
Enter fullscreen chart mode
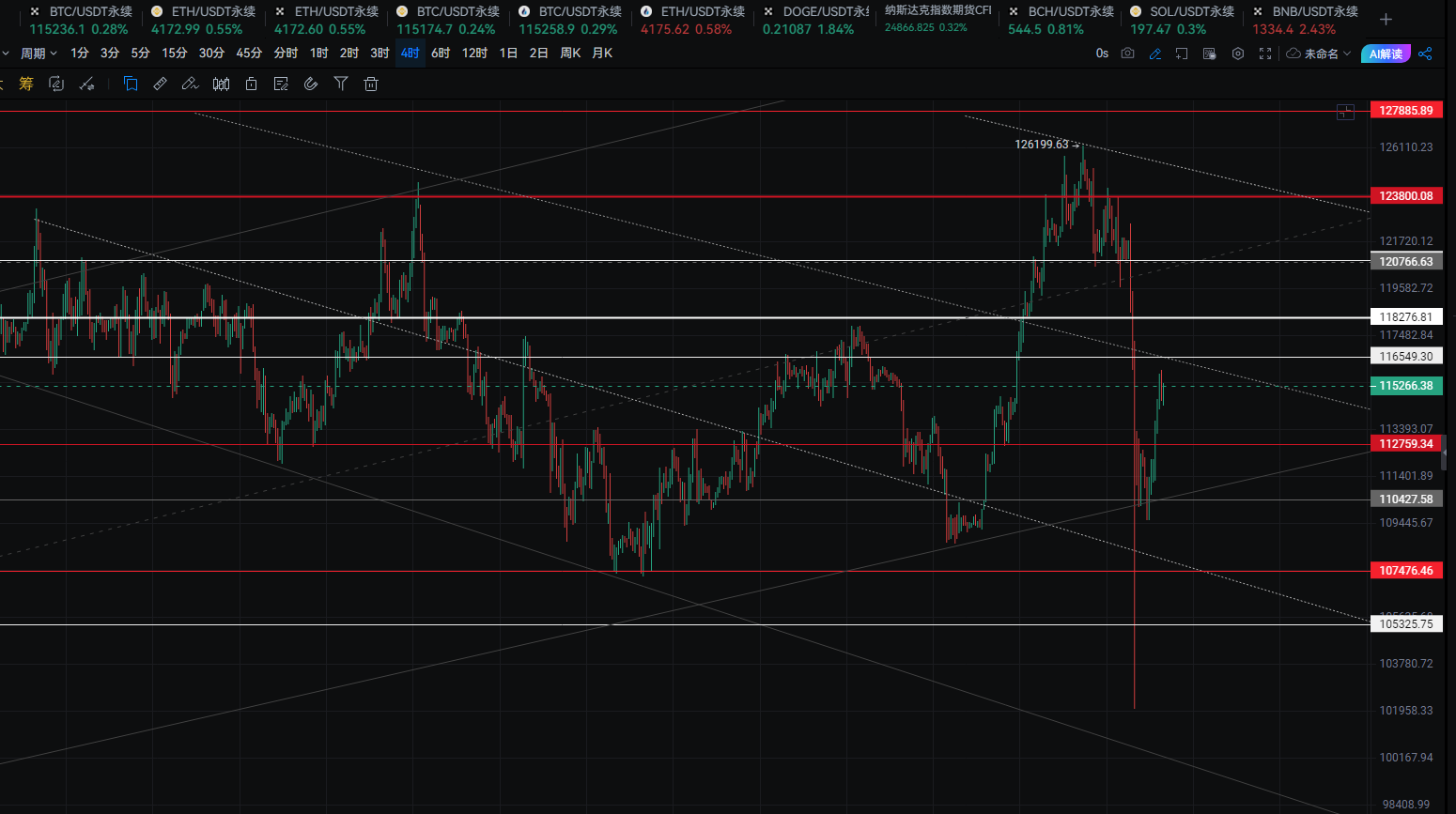pyautogui.click(x=1265, y=54)
